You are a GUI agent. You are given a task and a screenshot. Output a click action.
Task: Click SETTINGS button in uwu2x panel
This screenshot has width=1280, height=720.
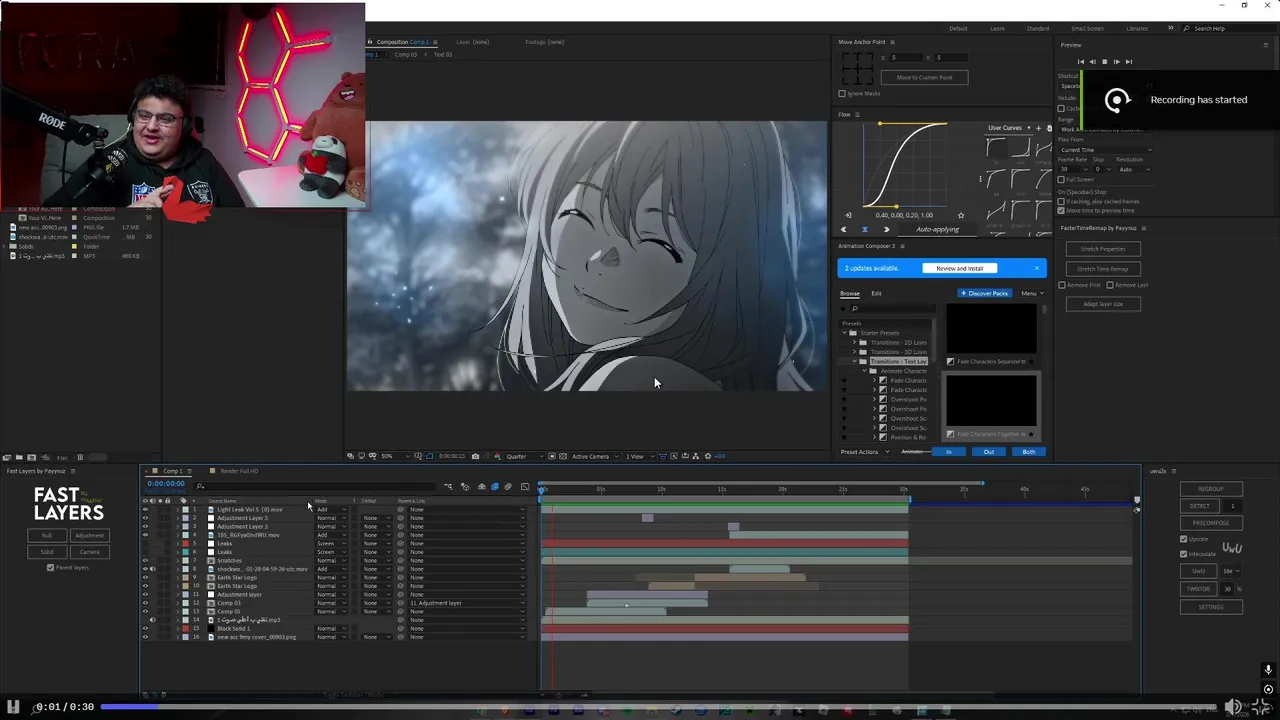pyautogui.click(x=1211, y=607)
